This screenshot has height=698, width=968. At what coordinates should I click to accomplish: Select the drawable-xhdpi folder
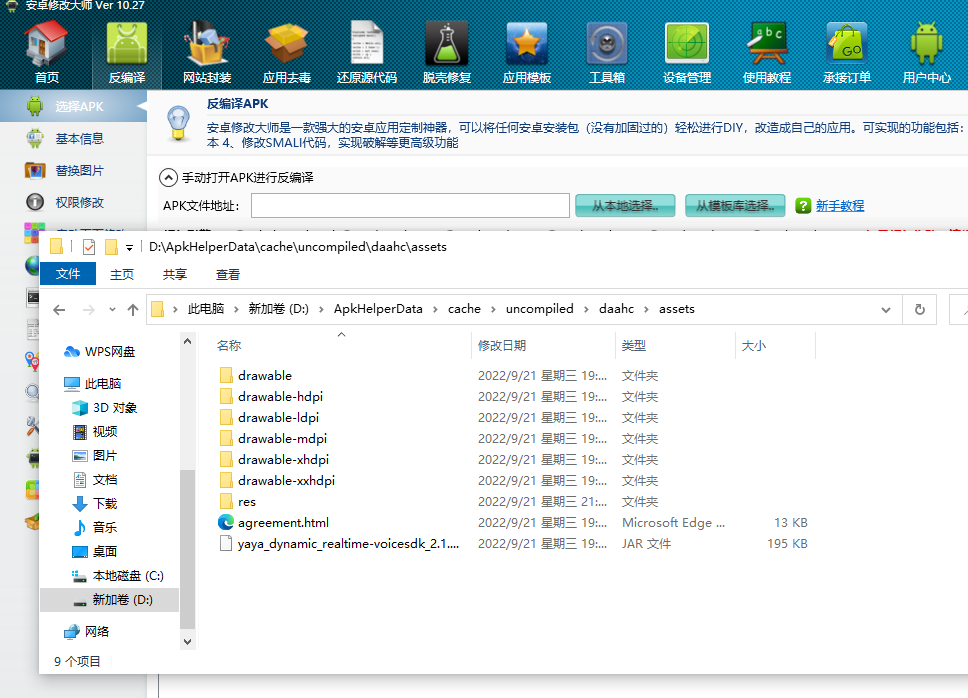[x=283, y=460]
